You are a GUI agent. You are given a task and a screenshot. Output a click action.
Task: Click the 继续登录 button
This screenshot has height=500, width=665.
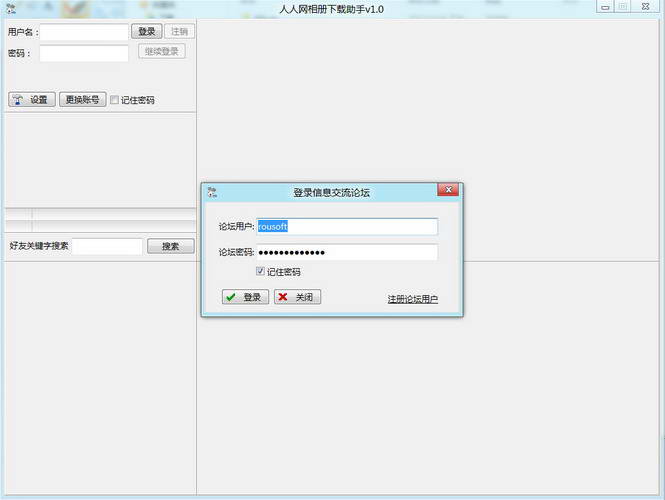(x=162, y=51)
